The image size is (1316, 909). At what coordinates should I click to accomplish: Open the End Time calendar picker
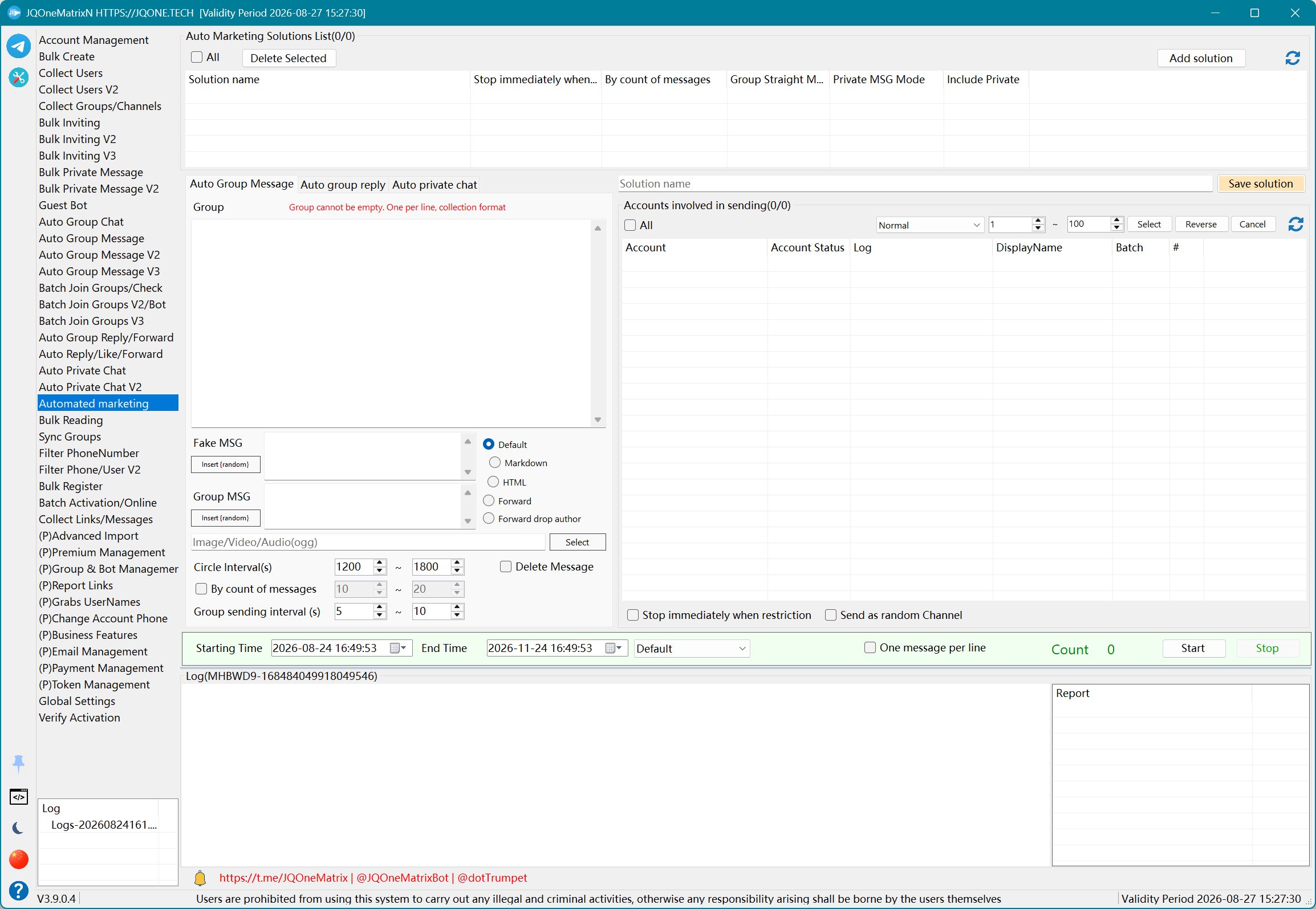(x=613, y=648)
